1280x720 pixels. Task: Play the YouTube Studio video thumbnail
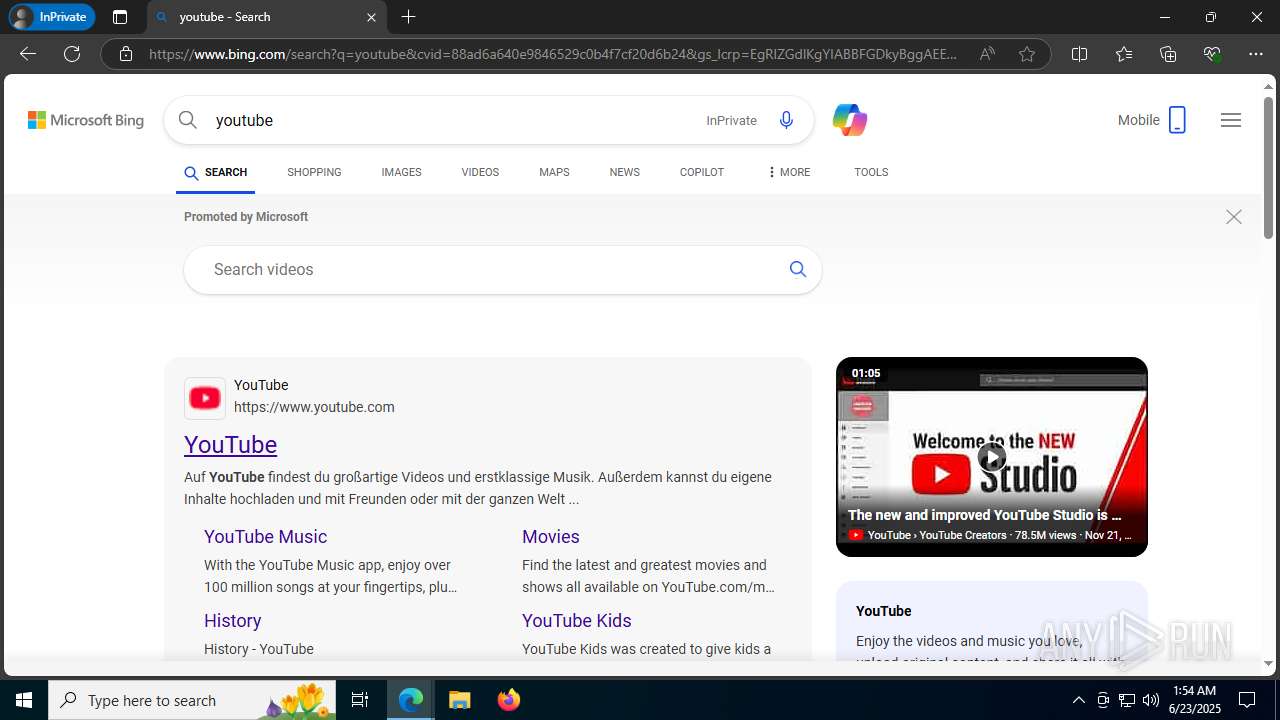tap(992, 457)
